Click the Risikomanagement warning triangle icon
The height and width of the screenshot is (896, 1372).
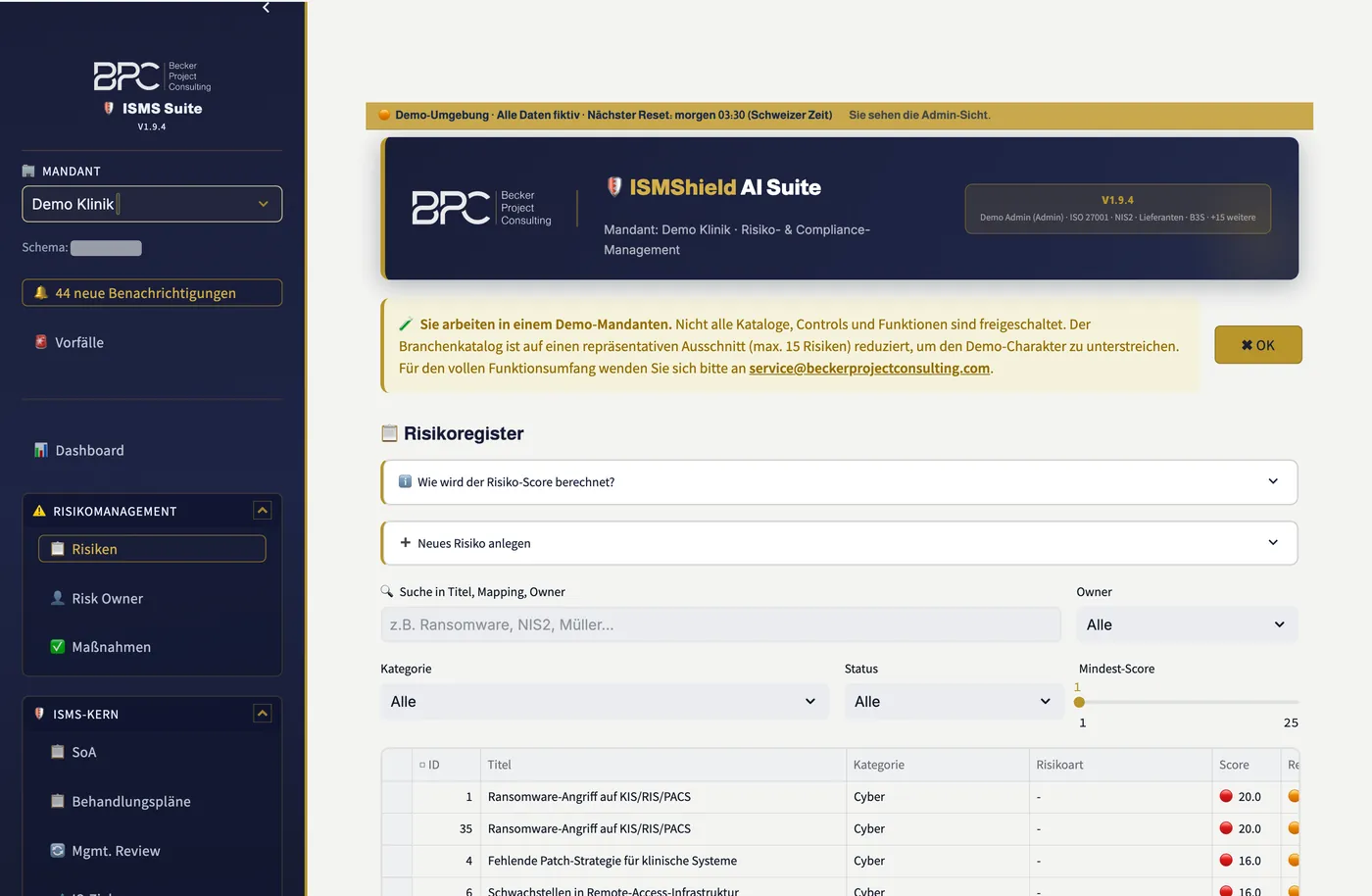(39, 511)
